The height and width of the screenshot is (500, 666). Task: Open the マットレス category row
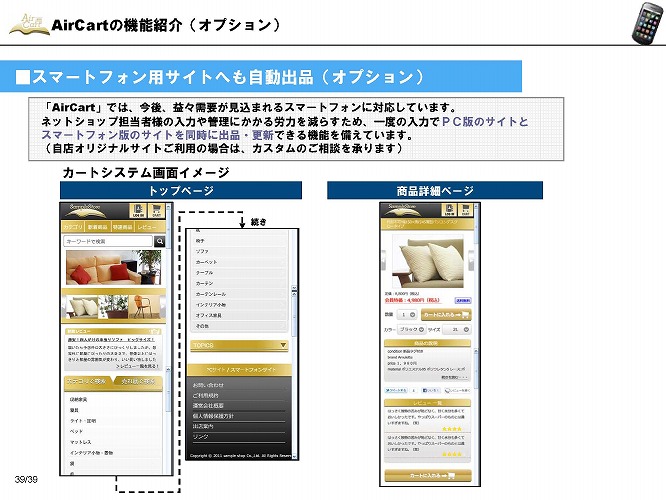[113, 442]
